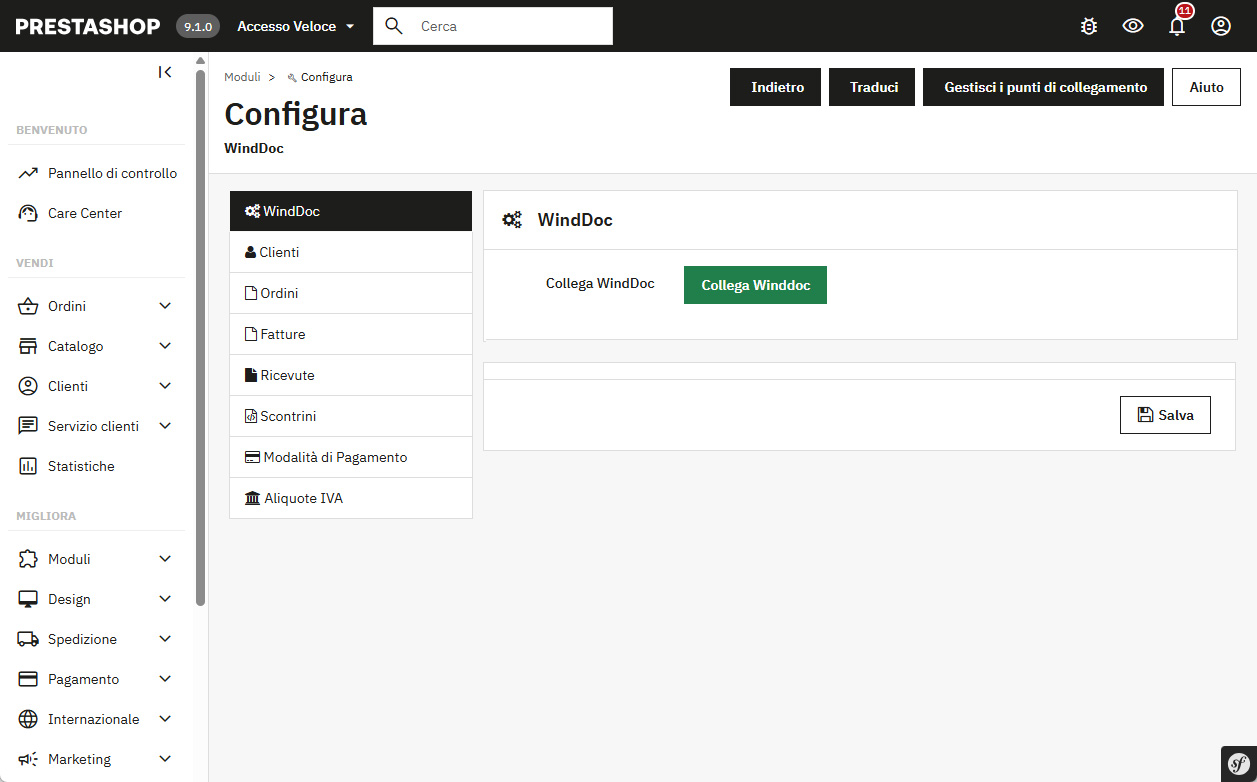The image size is (1257, 782).
Task: Click the Spedizione truck icon
Action: click(x=28, y=640)
